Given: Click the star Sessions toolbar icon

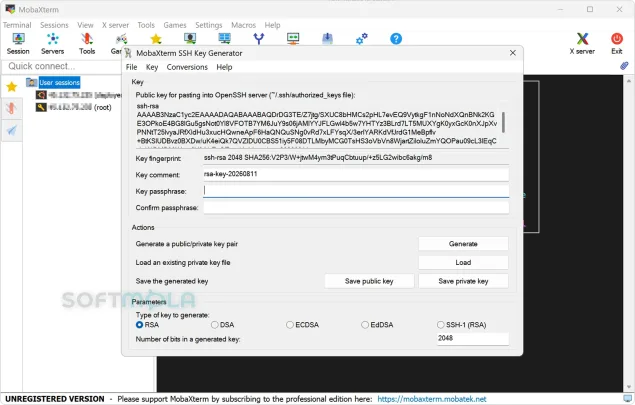Looking at the screenshot, I should [x=156, y=39].
